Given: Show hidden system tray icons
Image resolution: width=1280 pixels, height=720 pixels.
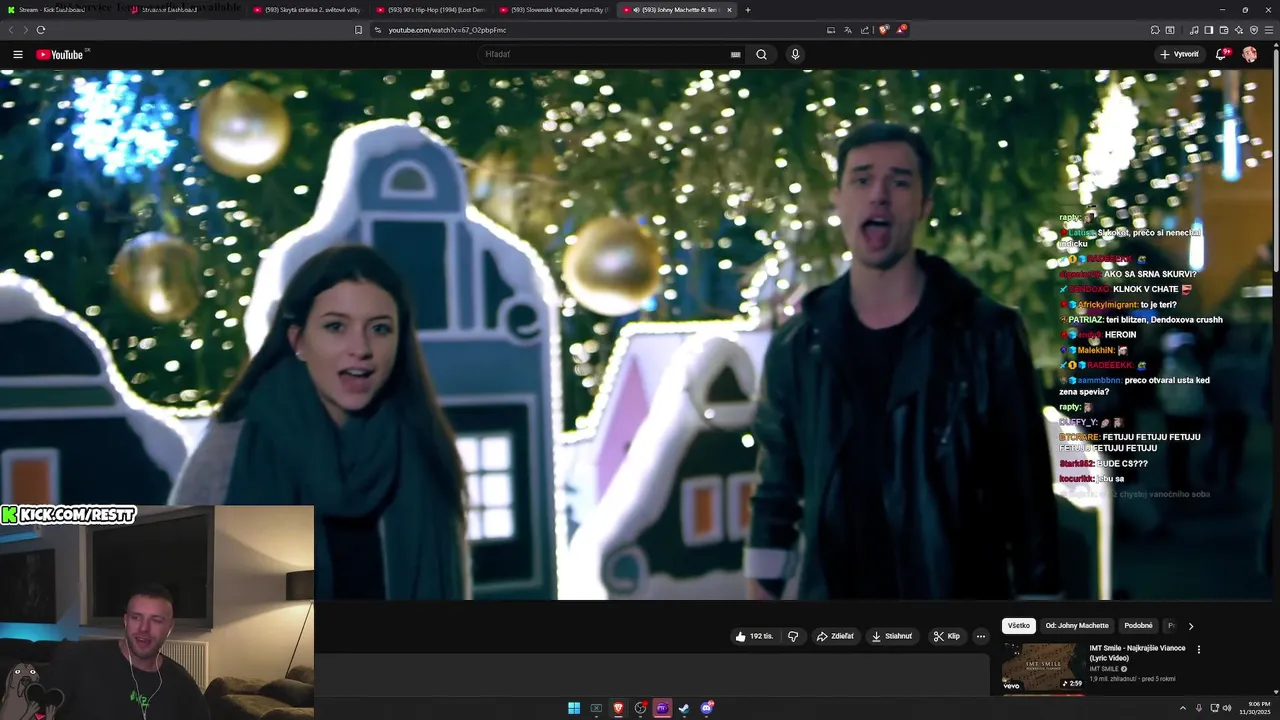Looking at the screenshot, I should 1183,708.
